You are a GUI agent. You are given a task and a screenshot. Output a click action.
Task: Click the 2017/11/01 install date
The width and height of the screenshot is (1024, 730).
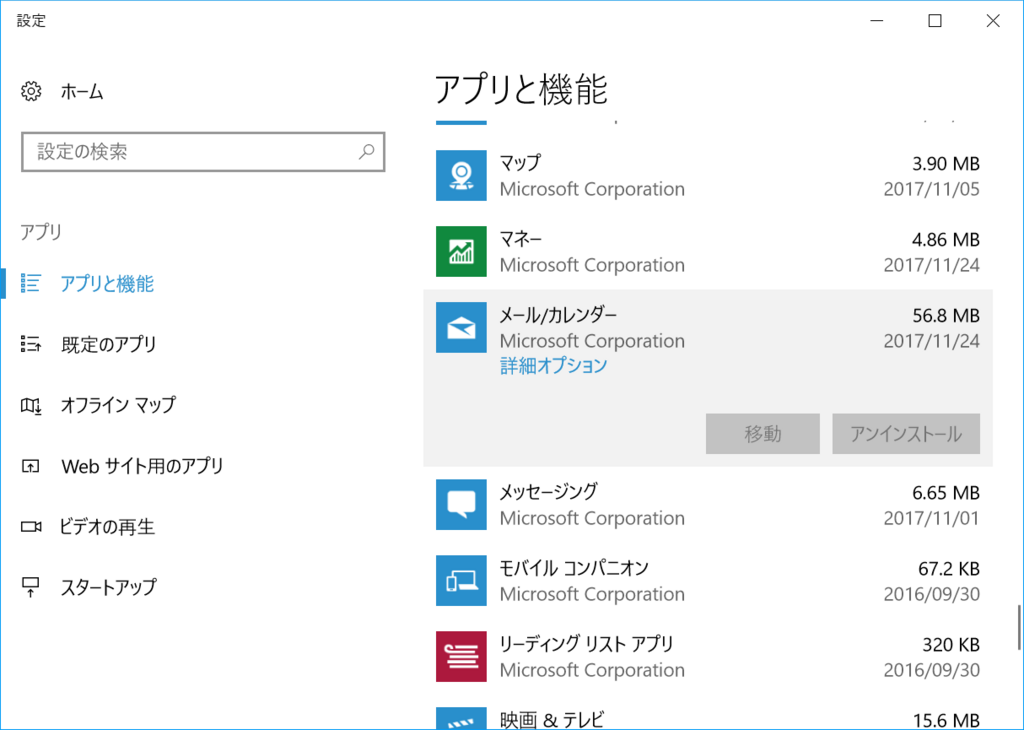pyautogui.click(x=931, y=518)
